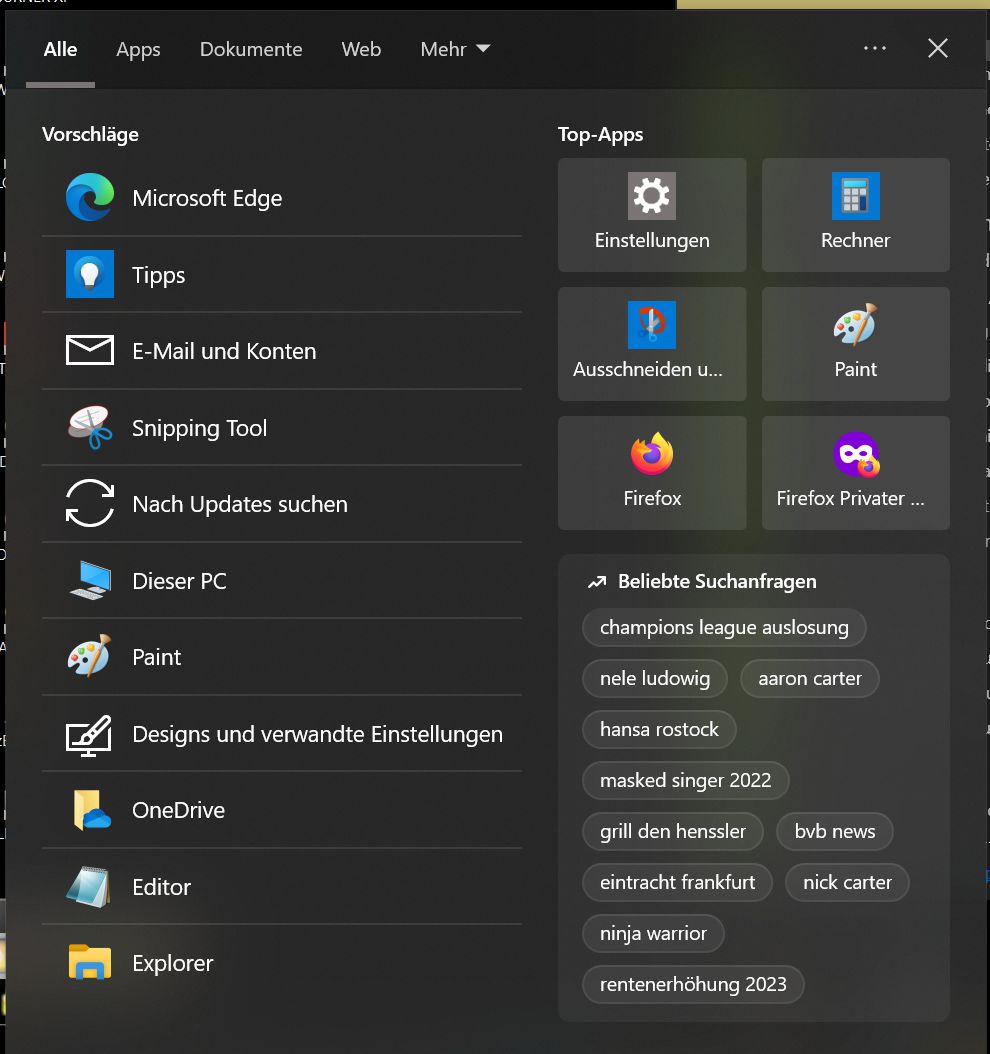
Task: Open Rechner calculator tile
Action: pyautogui.click(x=856, y=215)
